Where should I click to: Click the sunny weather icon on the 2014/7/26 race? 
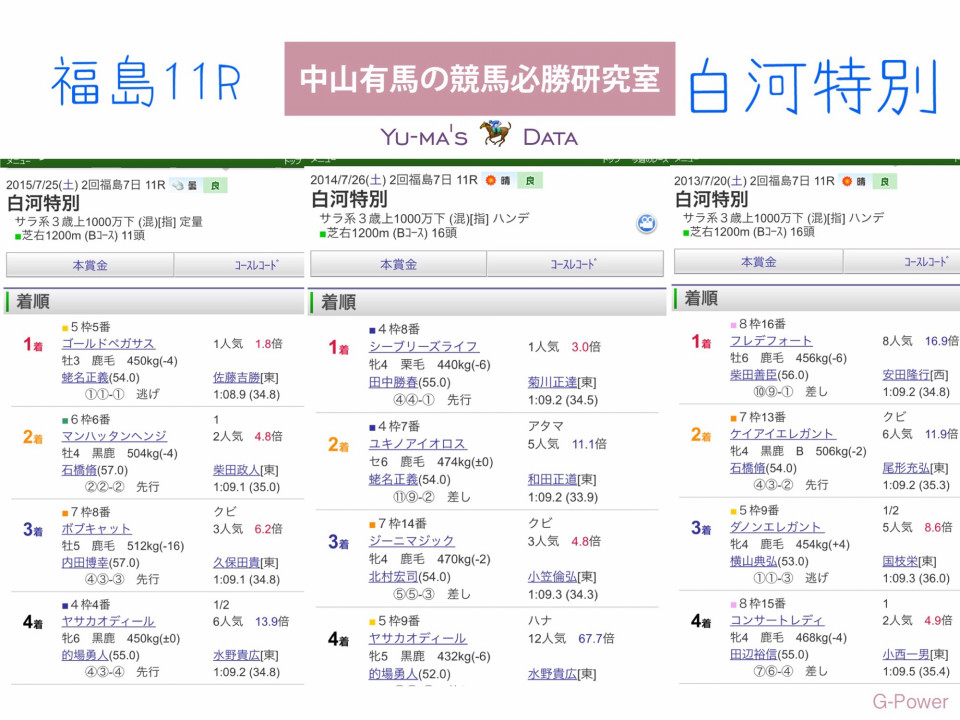490,180
